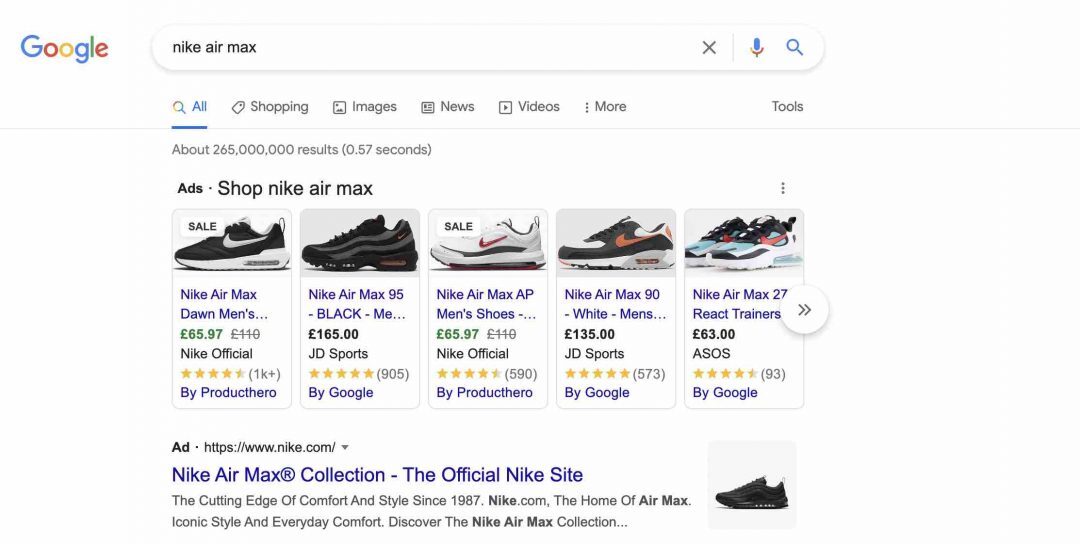Select the News tab
1080x544 pixels.
pos(448,107)
